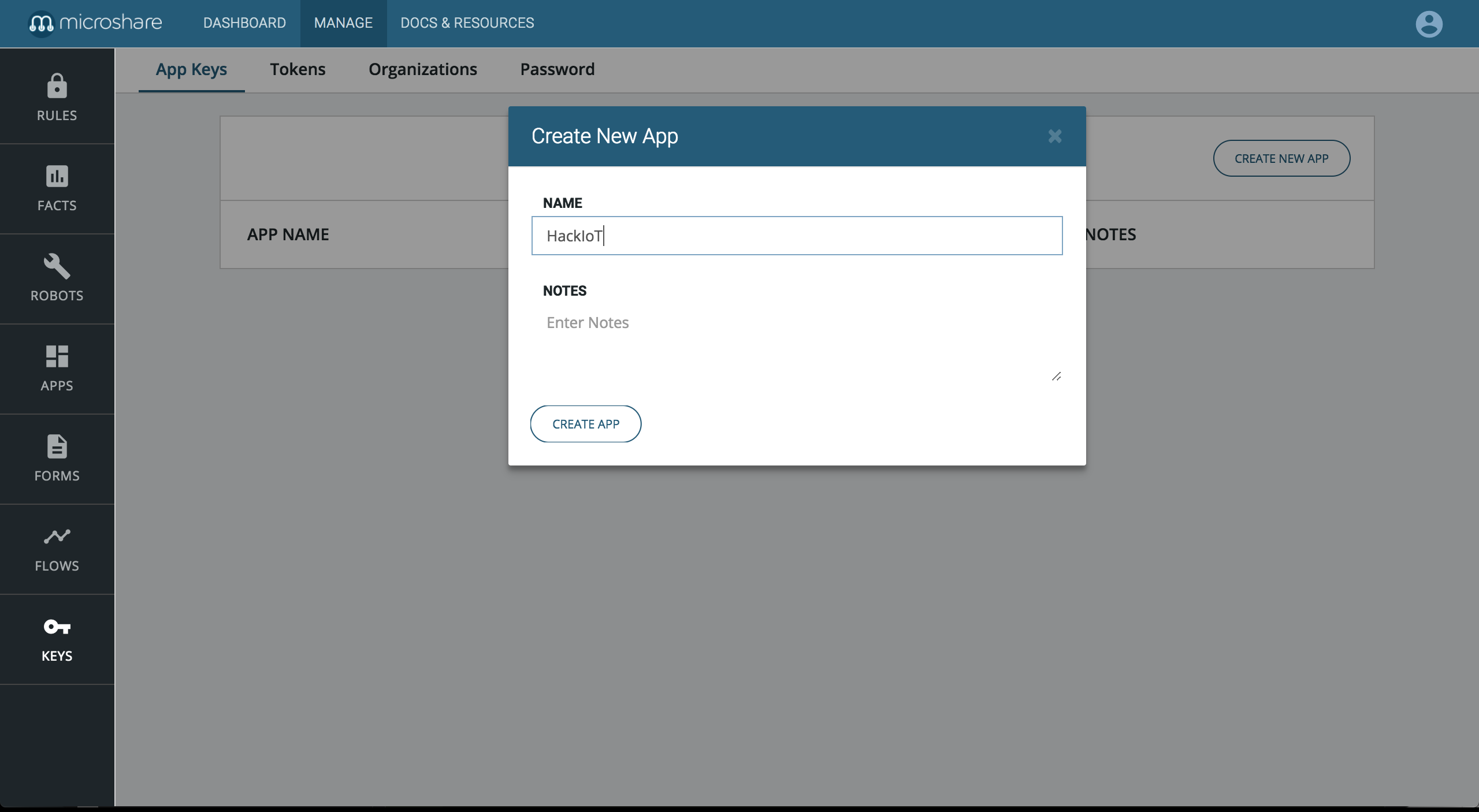Go to the Dashboard menu
Screen dimensions: 1479x812
coord(244,23)
